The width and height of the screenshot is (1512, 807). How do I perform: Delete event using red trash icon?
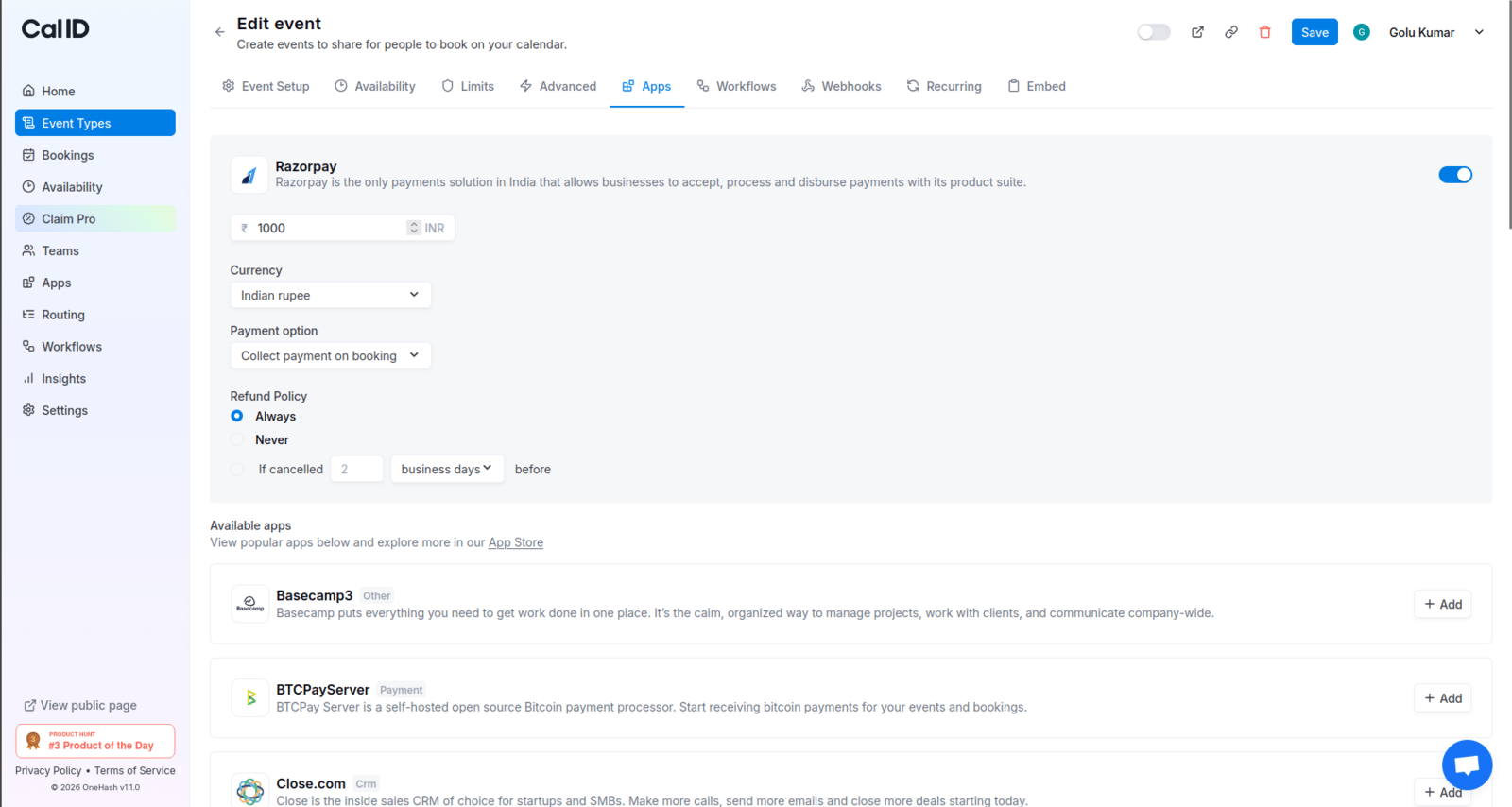point(1265,32)
